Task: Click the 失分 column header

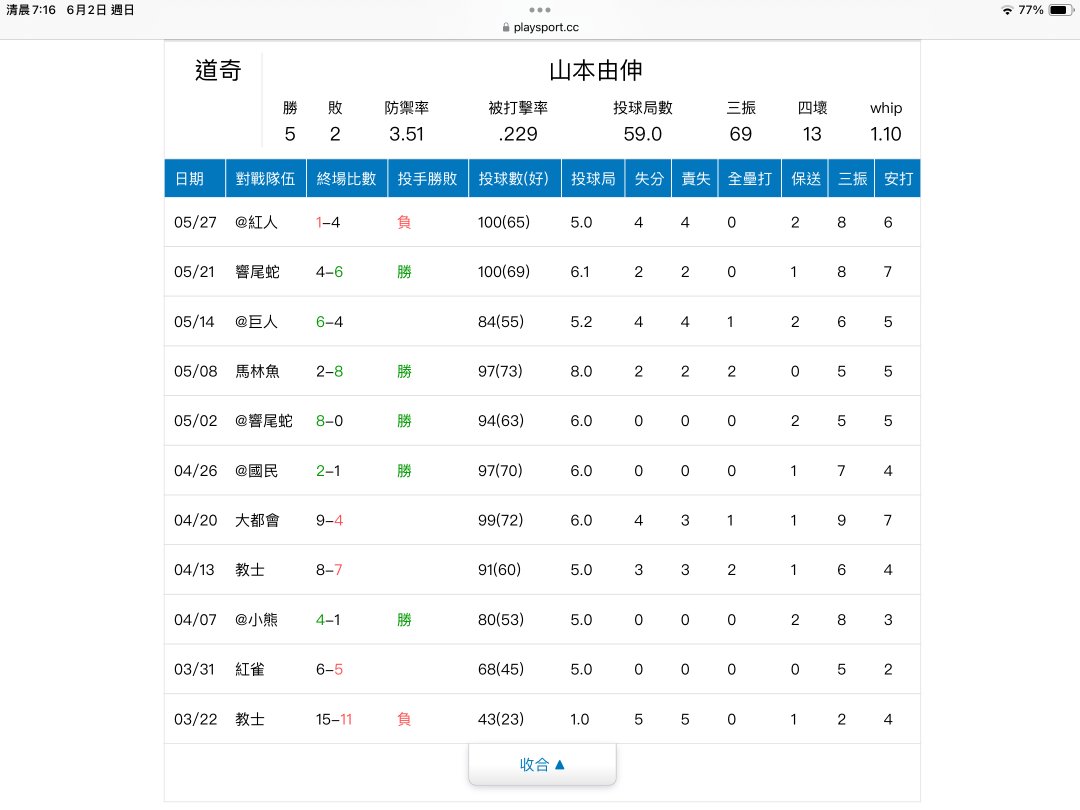Action: click(x=649, y=179)
